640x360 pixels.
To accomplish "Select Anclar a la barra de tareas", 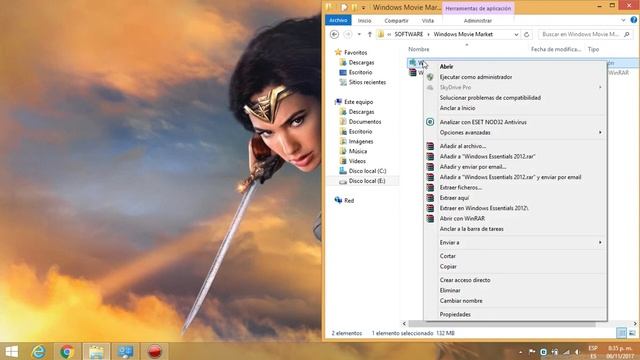I will pyautogui.click(x=515, y=229).
